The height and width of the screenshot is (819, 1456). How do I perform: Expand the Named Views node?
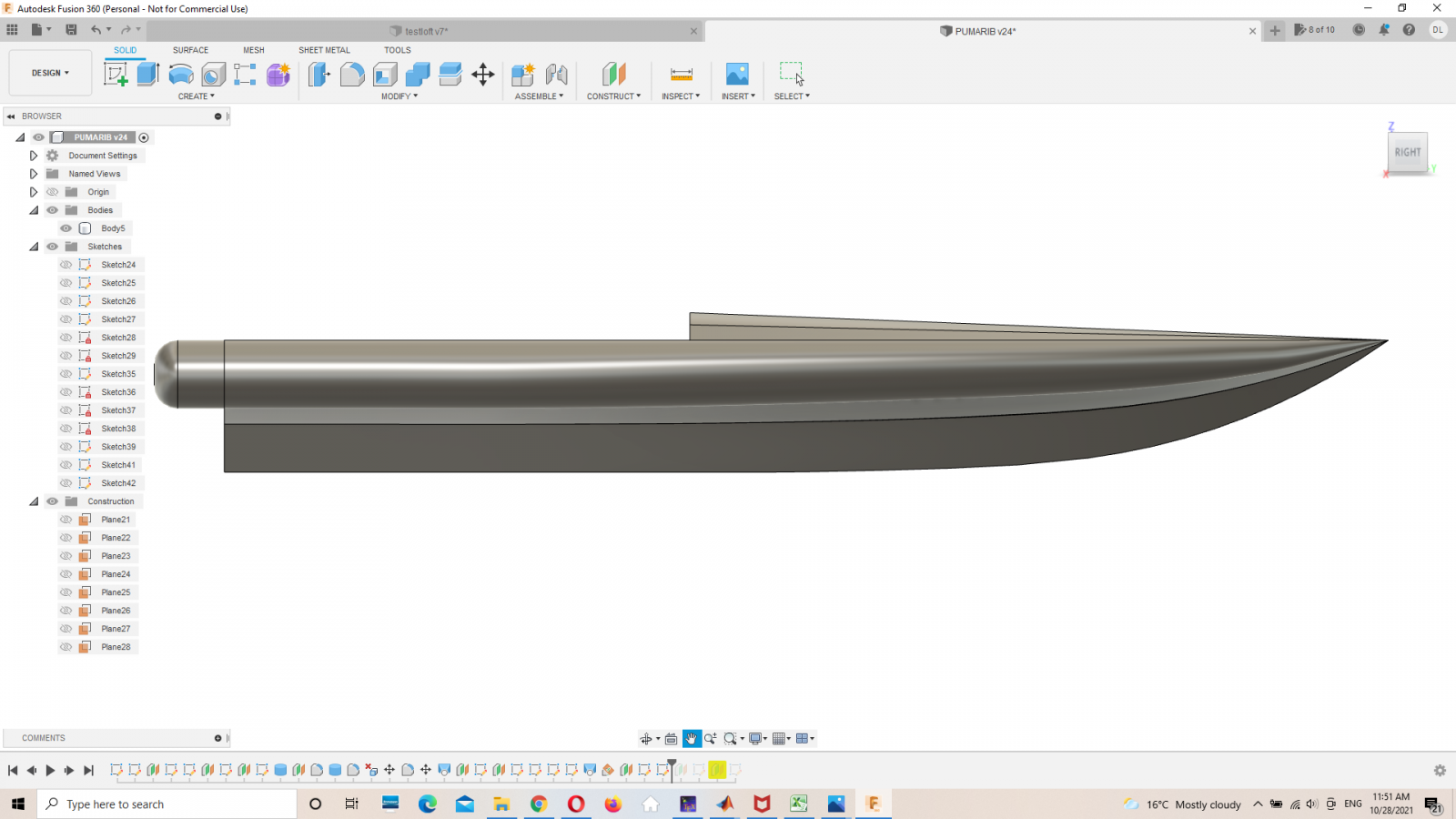click(34, 174)
